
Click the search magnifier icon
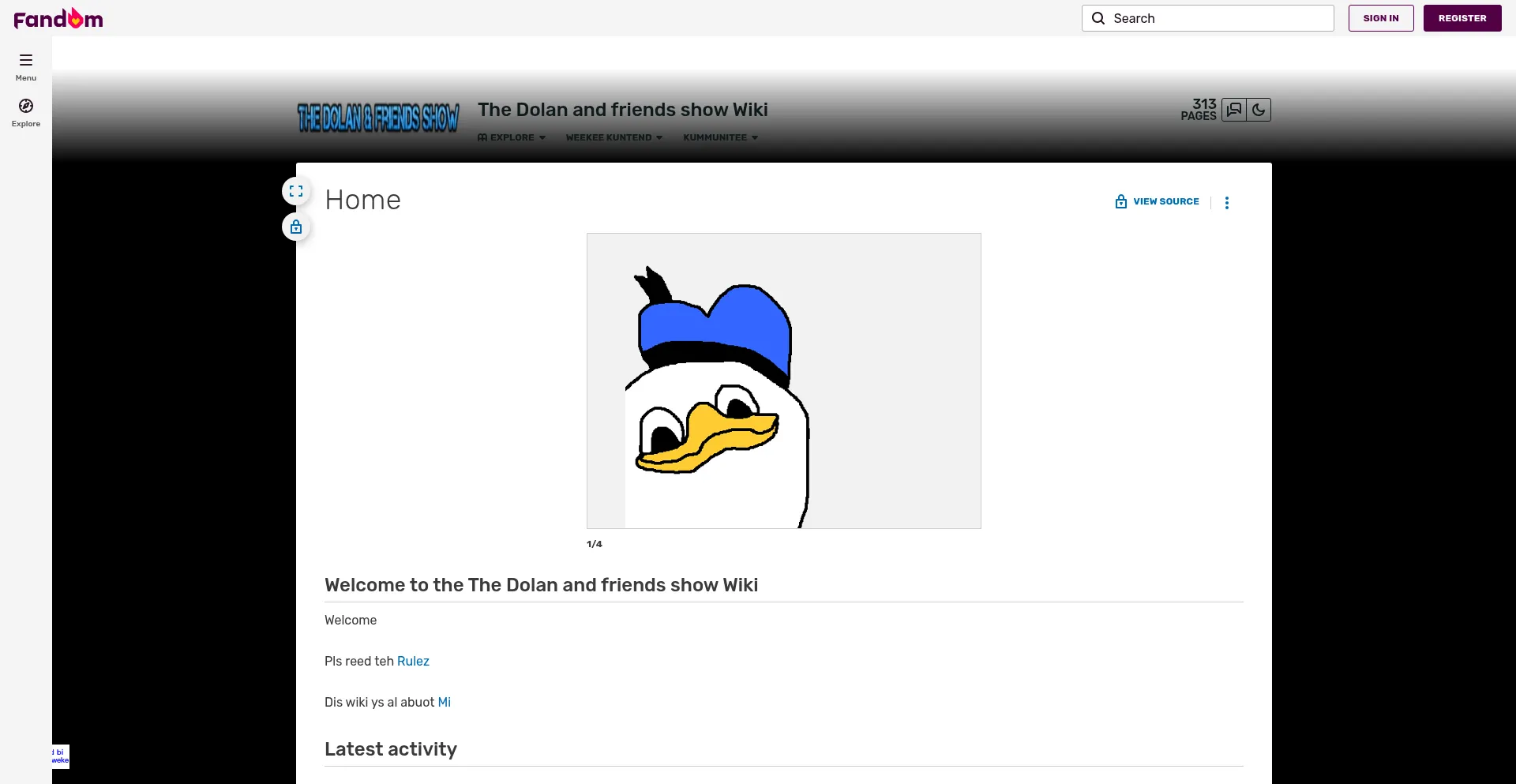1098,18
